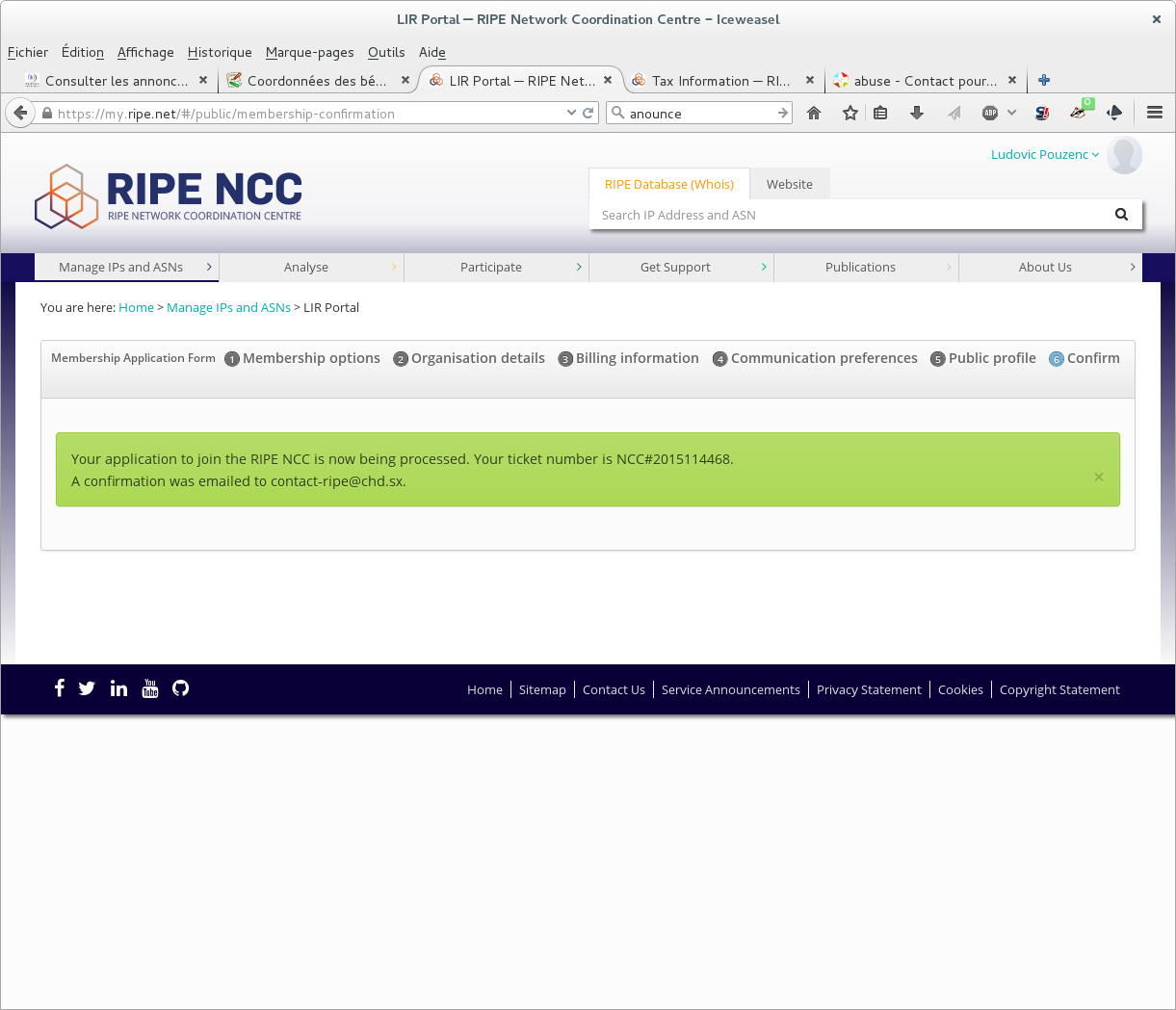The image size is (1176, 1010).
Task: Expand the Participate navigation menu
Action: point(496,267)
